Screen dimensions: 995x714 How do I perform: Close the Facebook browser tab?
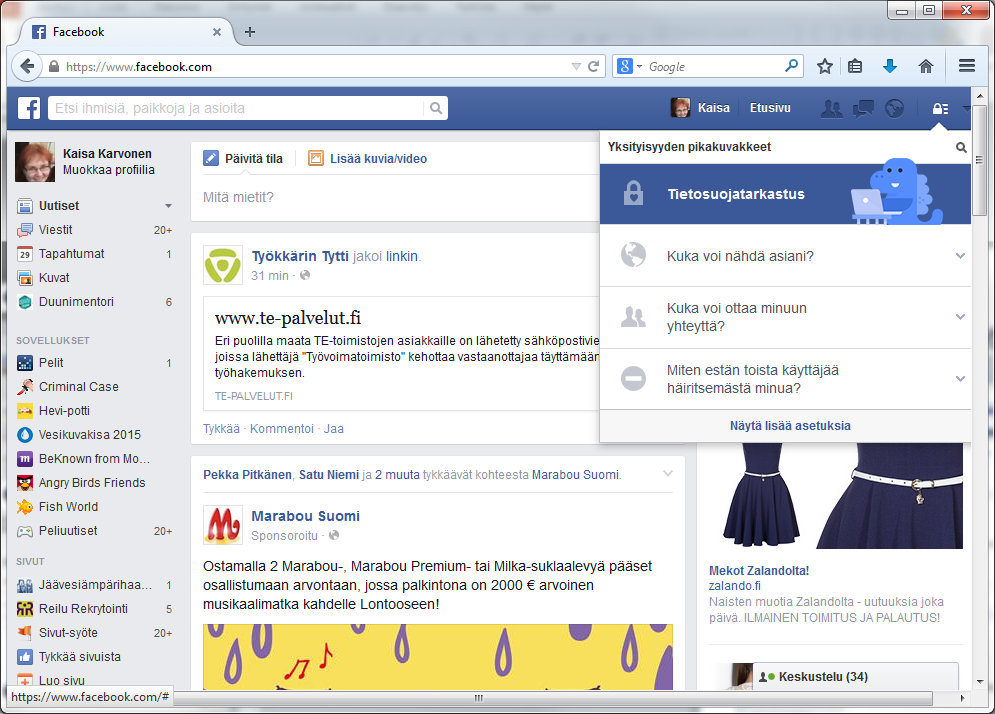(217, 32)
